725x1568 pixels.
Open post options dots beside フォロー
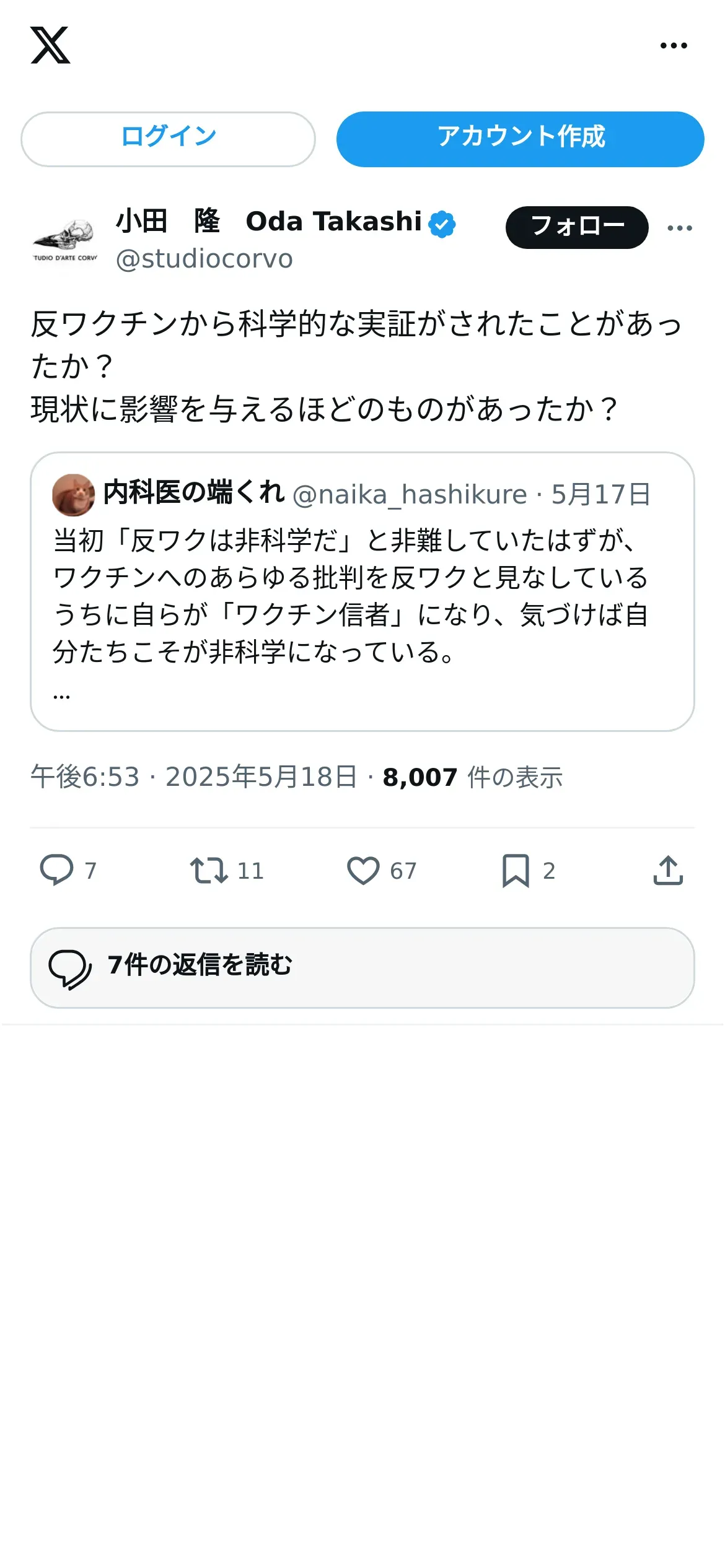pyautogui.click(x=680, y=228)
